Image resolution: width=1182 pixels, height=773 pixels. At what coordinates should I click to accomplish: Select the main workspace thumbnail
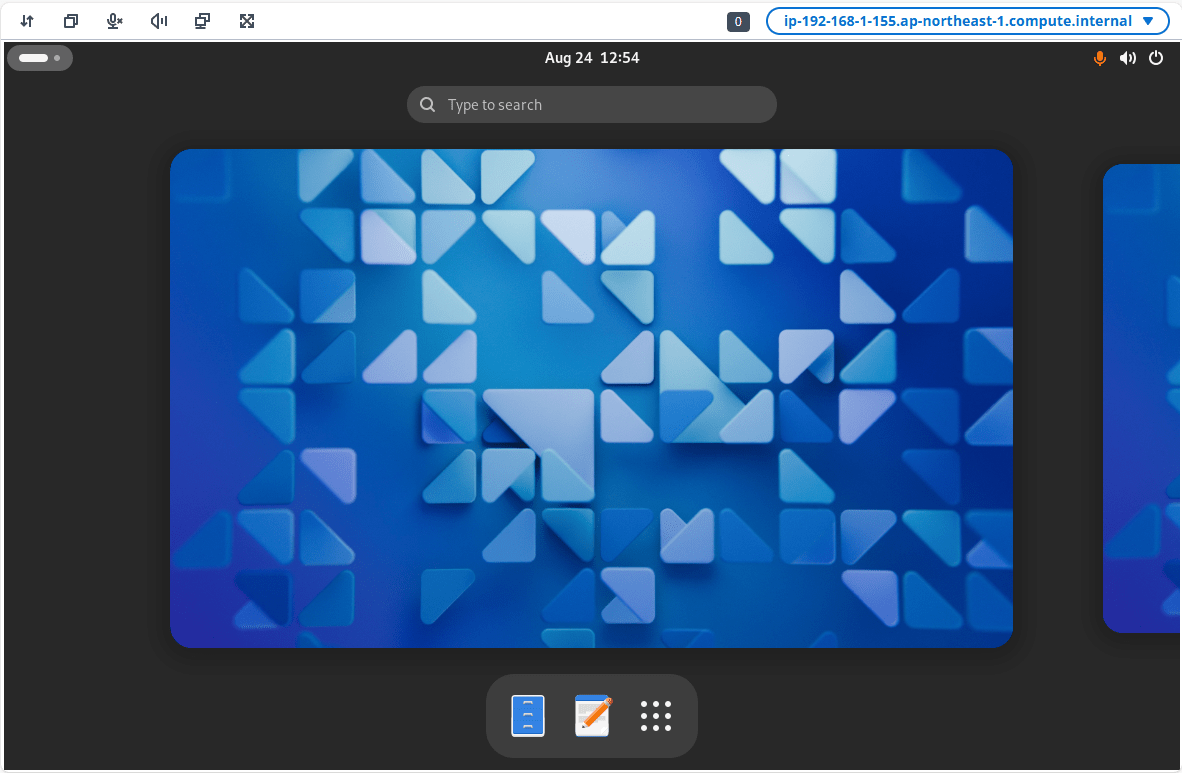pyautogui.click(x=592, y=398)
